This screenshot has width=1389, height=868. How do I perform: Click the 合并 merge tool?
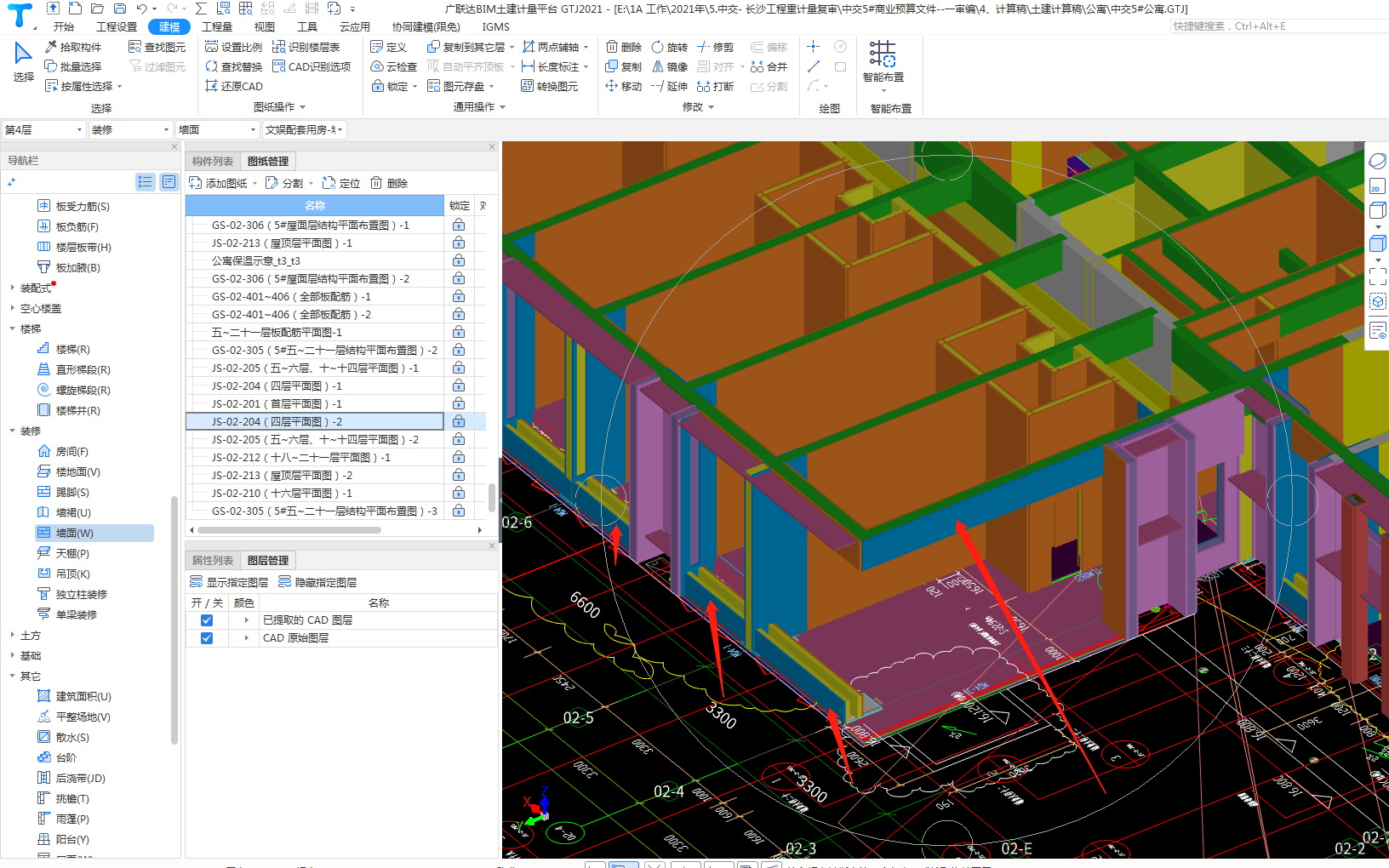[x=769, y=66]
